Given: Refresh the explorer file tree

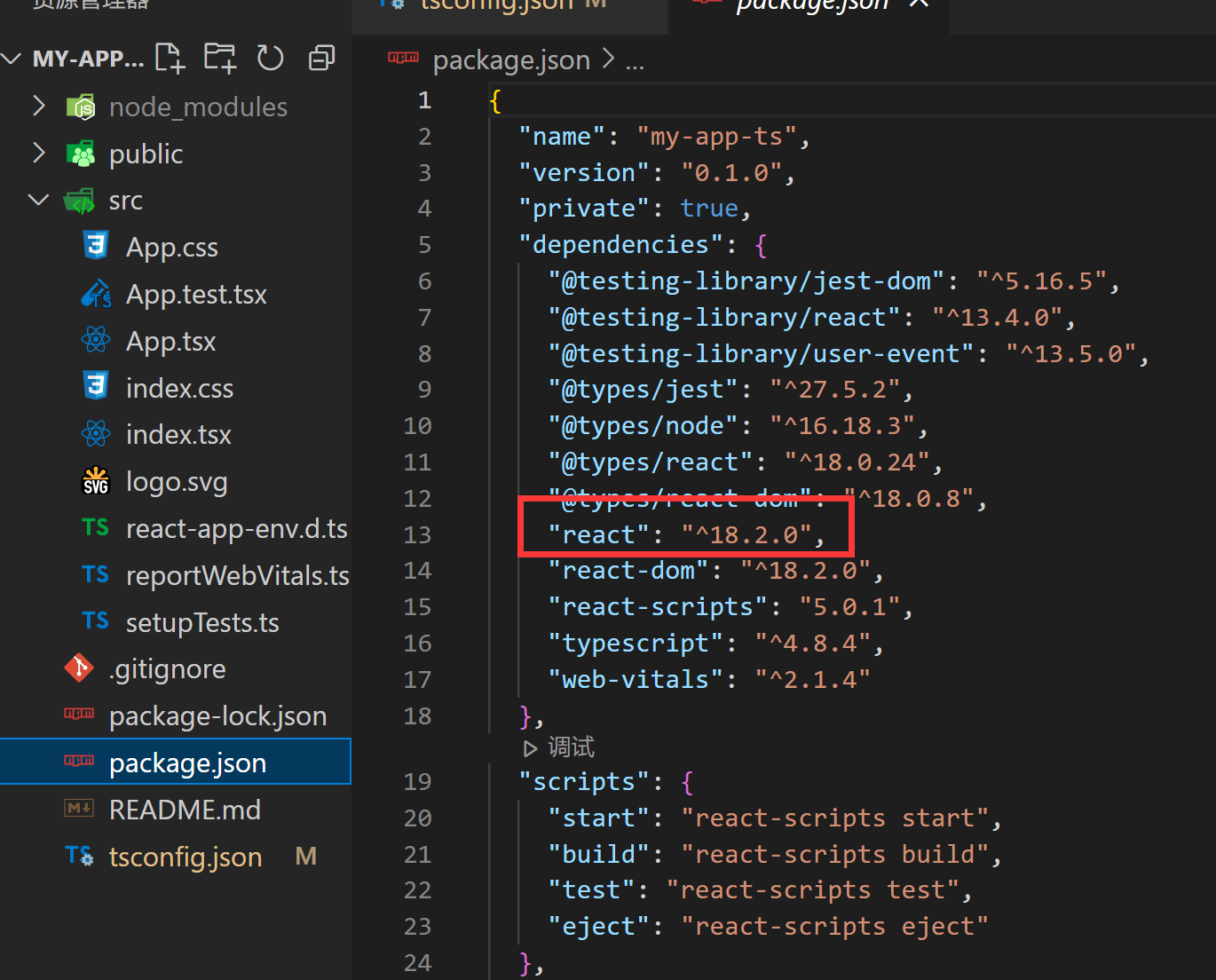Looking at the screenshot, I should (270, 59).
